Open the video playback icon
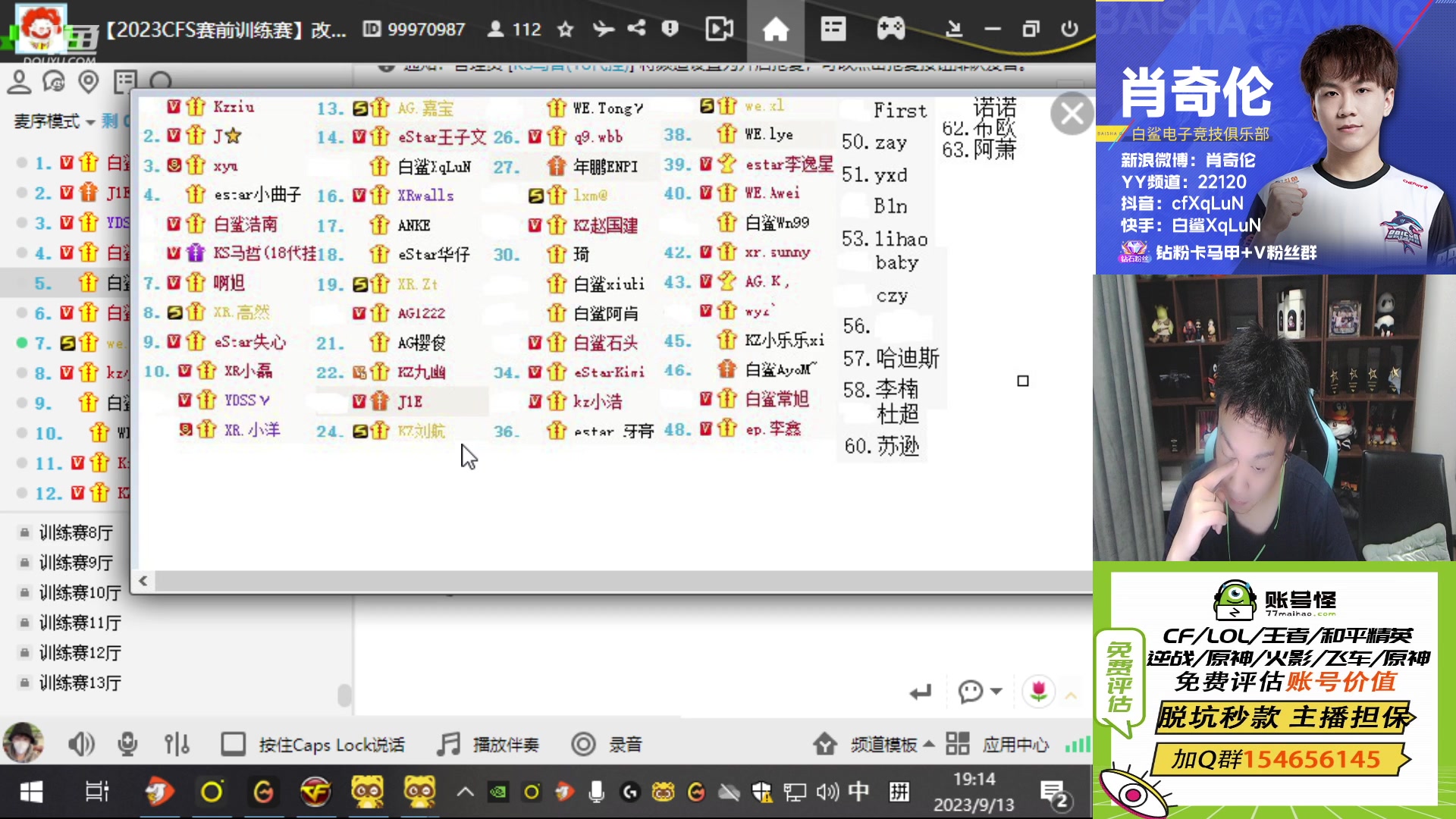Viewport: 1456px width, 819px height. (x=719, y=30)
